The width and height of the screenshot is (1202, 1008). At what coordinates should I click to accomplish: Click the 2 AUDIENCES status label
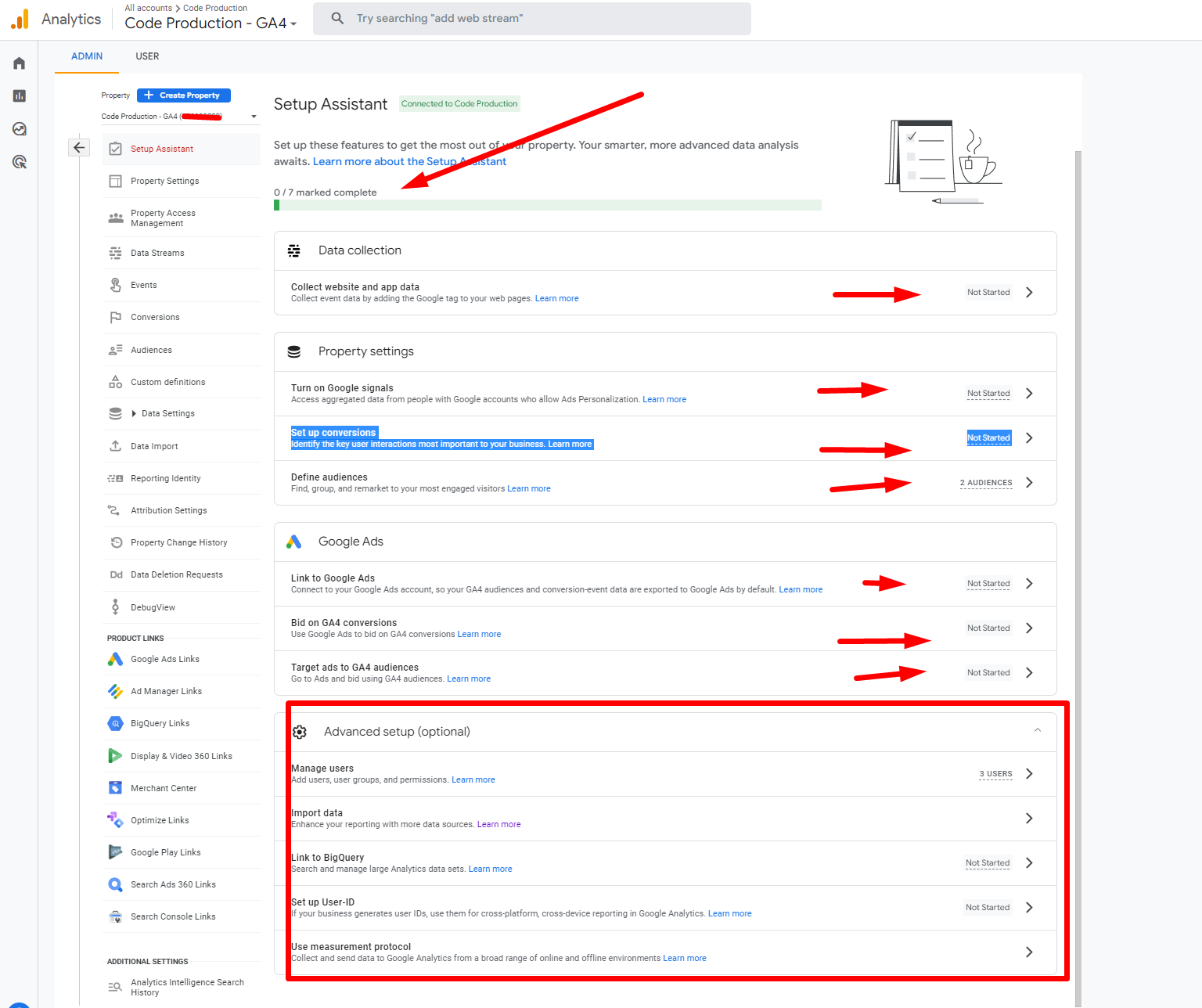click(x=986, y=483)
